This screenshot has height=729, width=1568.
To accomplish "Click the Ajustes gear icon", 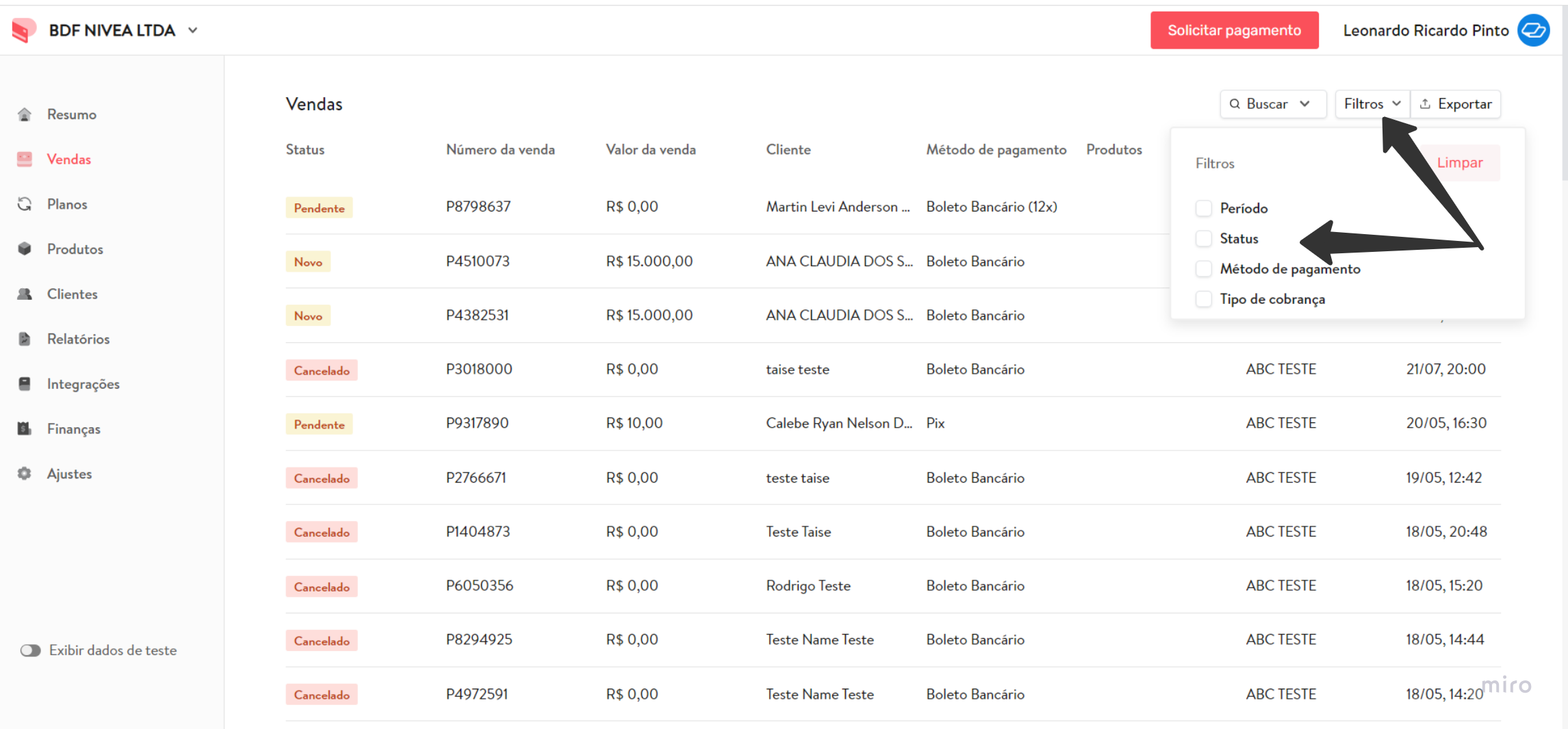I will pyautogui.click(x=25, y=474).
